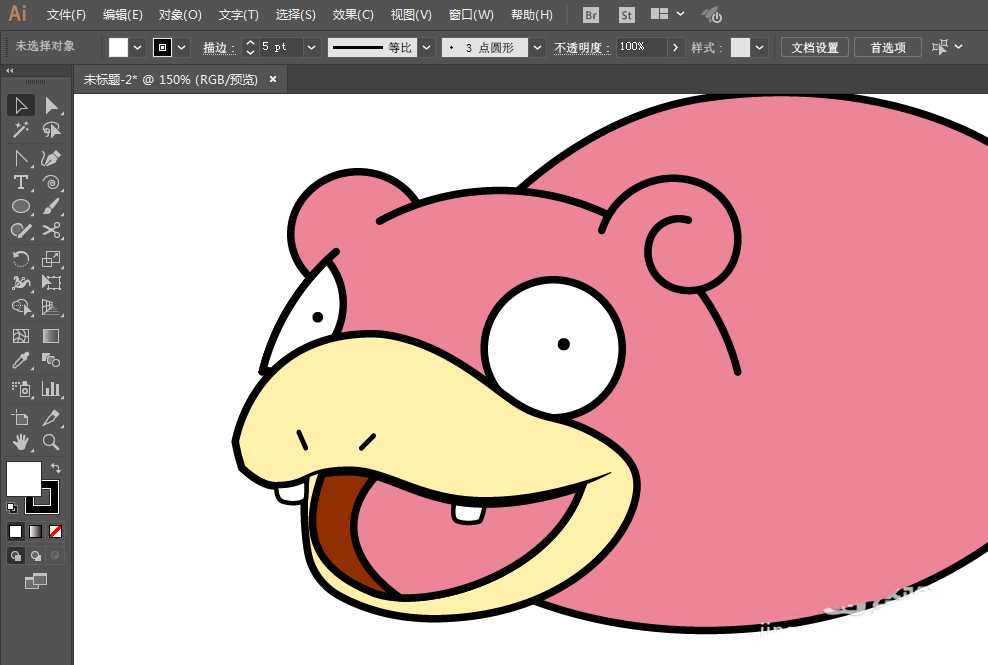This screenshot has width=988, height=665.
Task: Reset to default fill and stroke
Action: click(11, 507)
